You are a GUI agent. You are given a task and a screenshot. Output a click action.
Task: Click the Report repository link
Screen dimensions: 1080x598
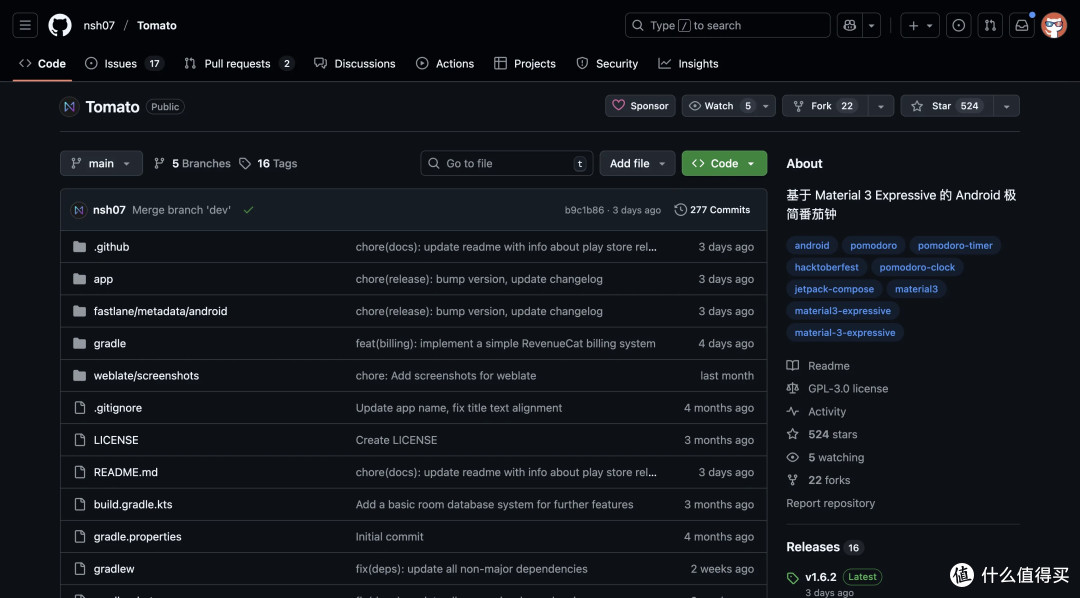click(x=831, y=503)
